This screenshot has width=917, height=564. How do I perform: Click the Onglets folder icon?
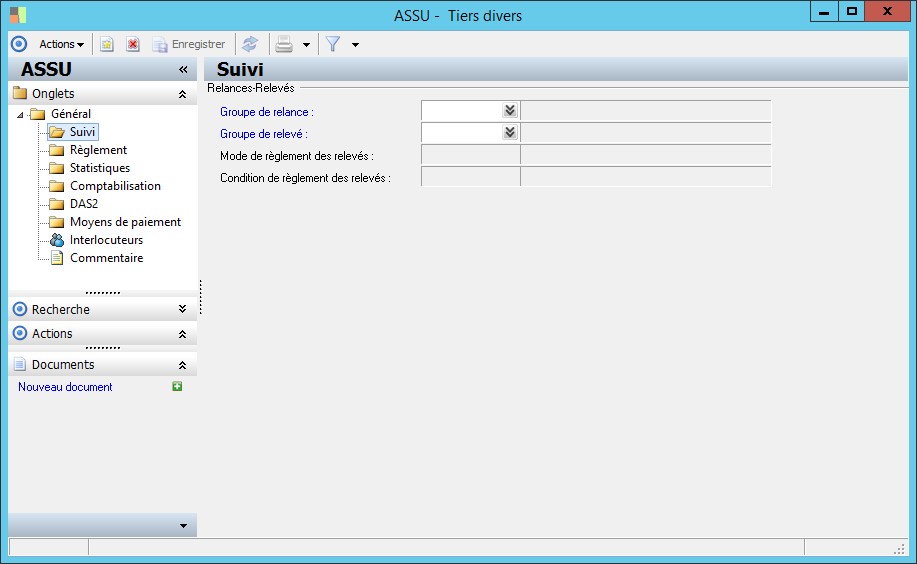tap(20, 93)
